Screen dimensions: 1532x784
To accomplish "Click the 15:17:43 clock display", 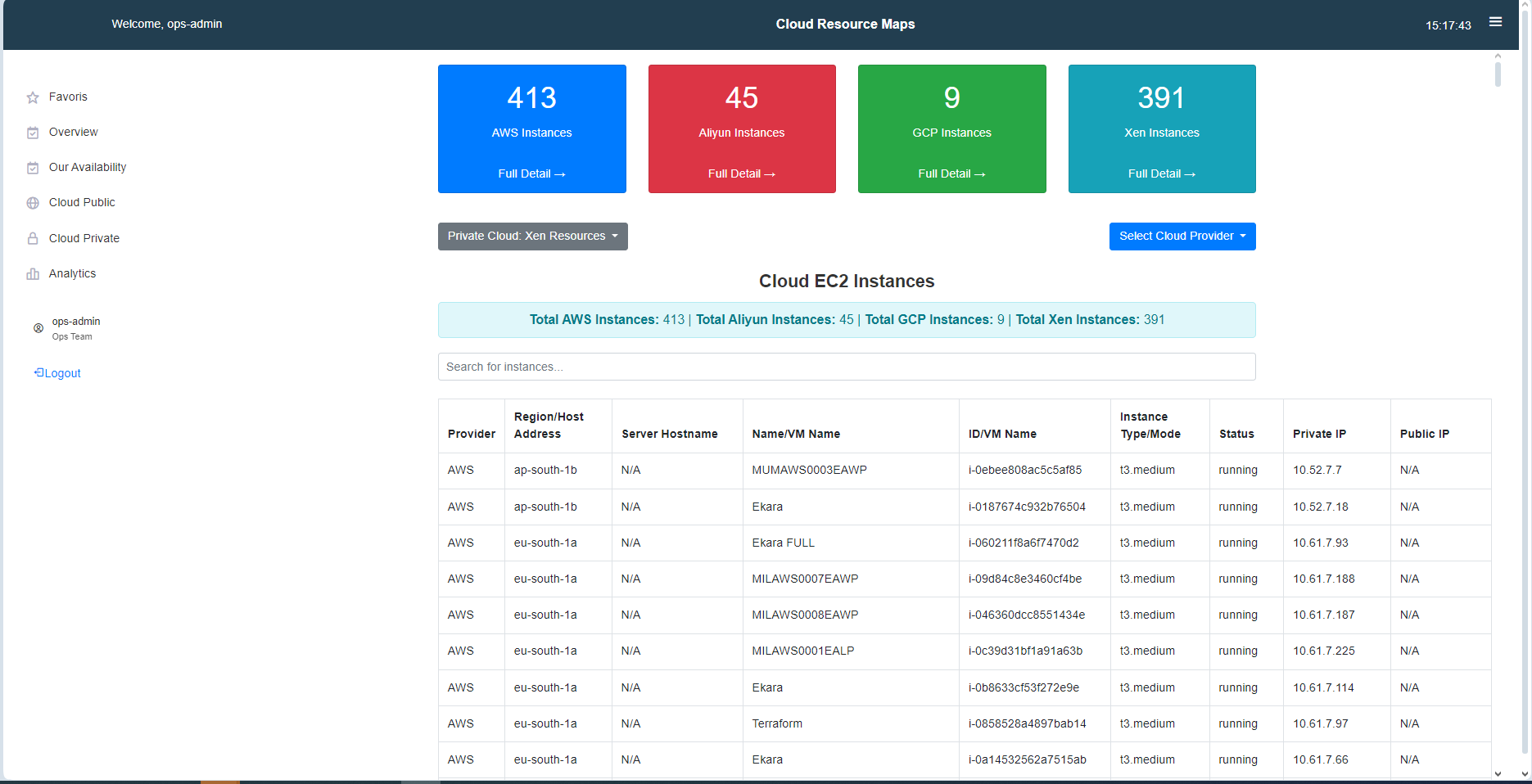I will (x=1448, y=25).
